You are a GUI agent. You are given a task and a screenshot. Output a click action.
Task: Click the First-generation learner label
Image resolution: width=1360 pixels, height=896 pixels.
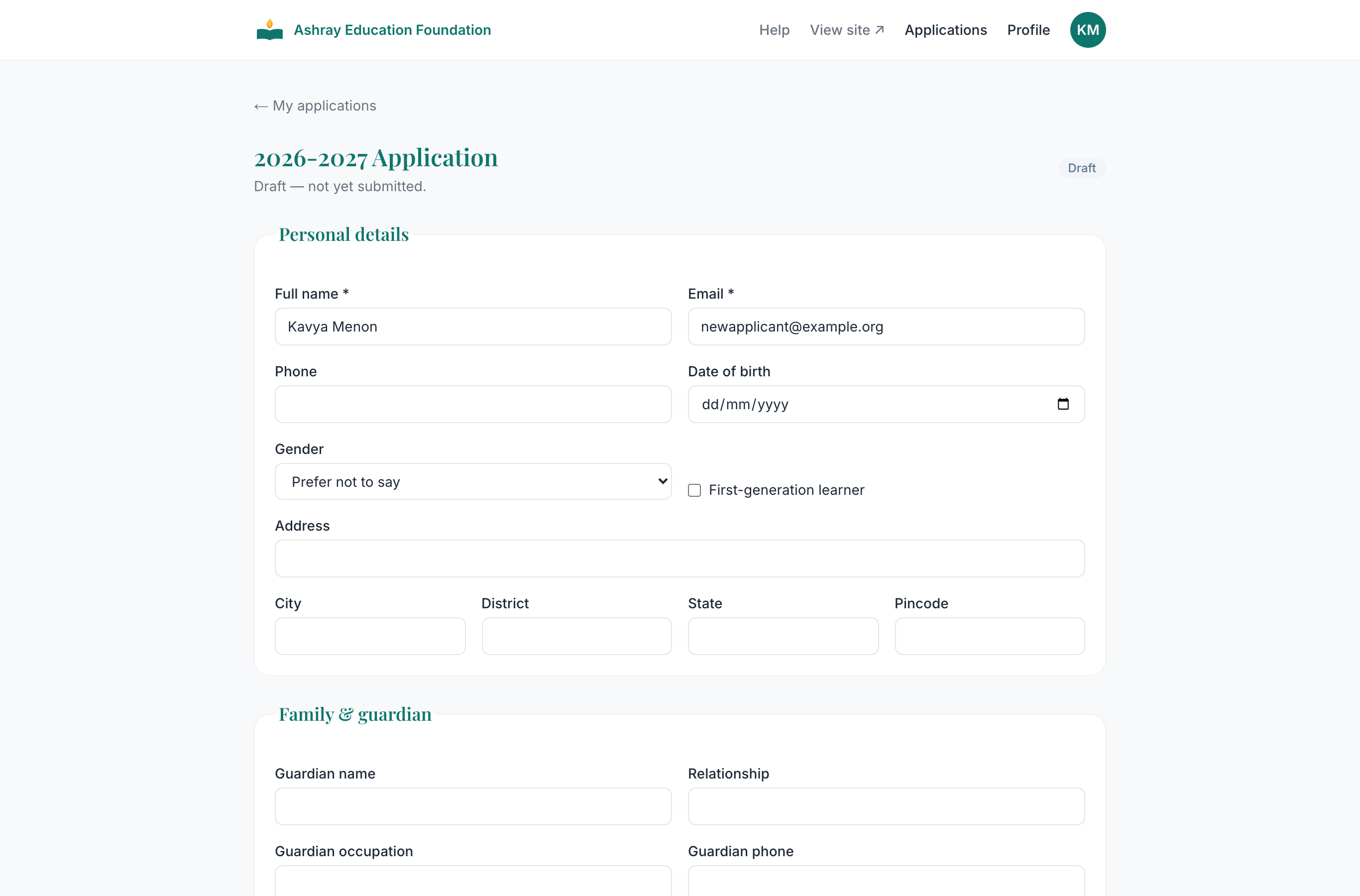point(787,490)
